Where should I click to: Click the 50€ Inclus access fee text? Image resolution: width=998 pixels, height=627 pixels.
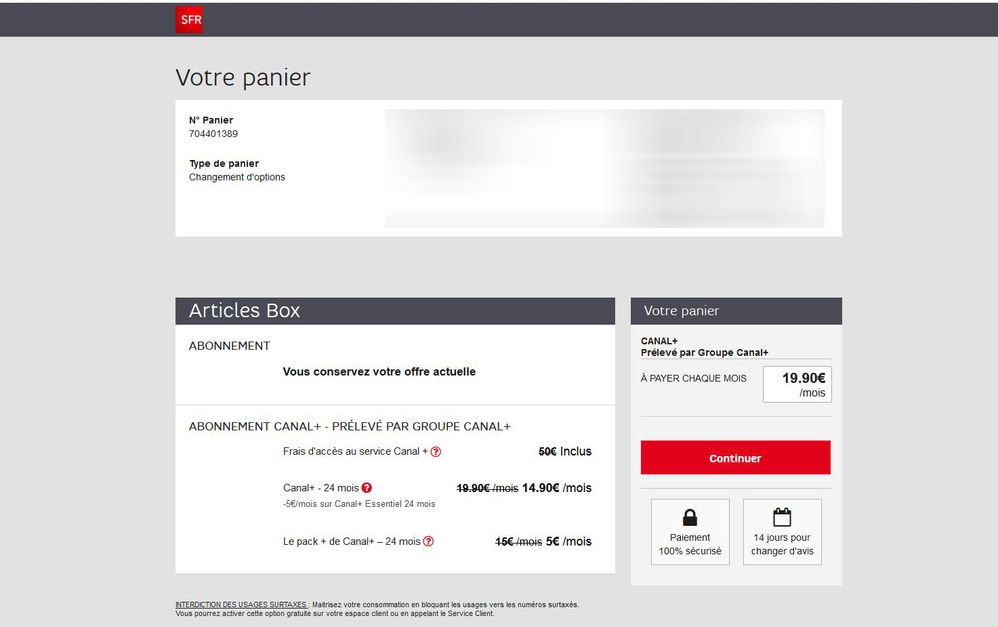pos(565,452)
